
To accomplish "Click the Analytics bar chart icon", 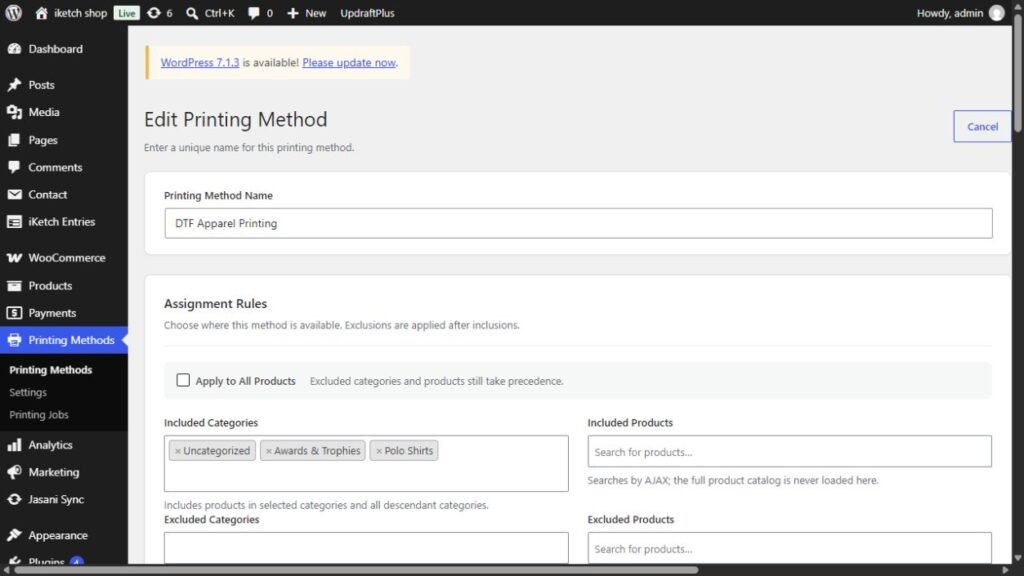I will pyautogui.click(x=14, y=445).
